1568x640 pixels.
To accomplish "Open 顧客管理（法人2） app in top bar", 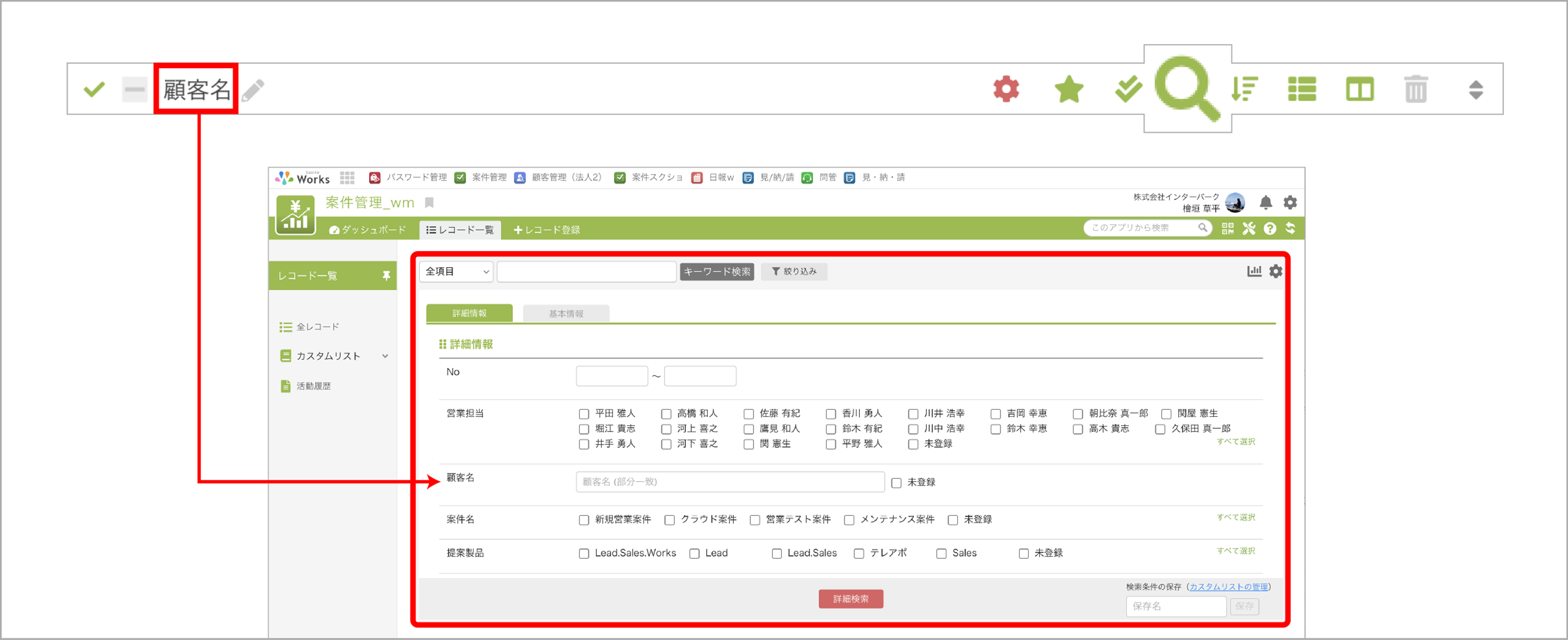I will [558, 178].
